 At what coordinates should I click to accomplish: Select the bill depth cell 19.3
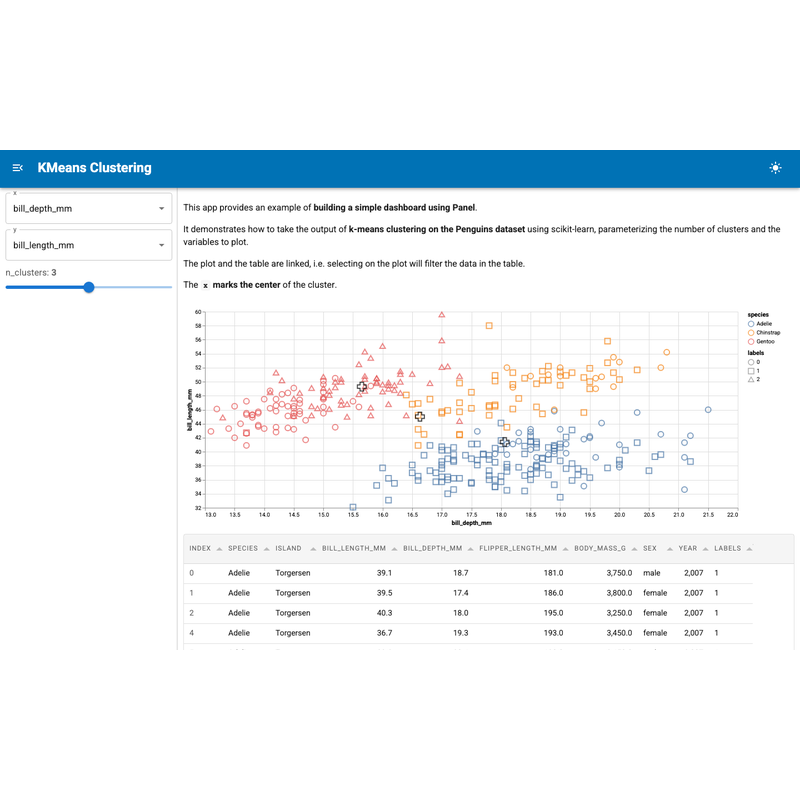point(461,633)
